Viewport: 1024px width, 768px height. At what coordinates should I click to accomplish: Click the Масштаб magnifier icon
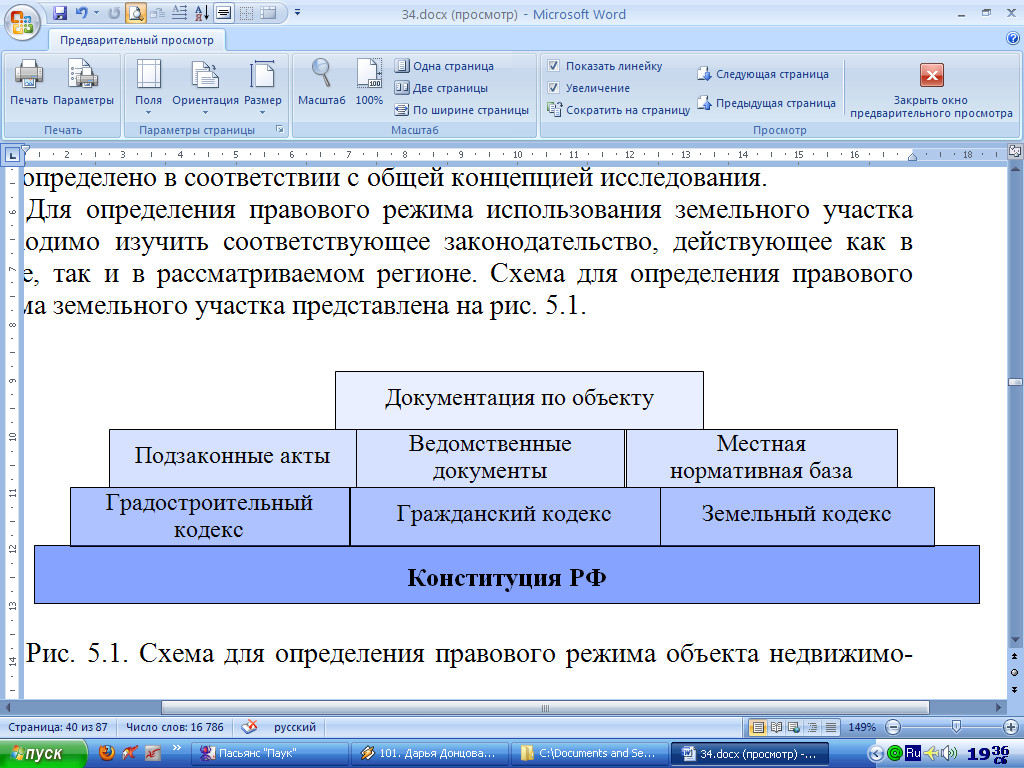pos(321,82)
